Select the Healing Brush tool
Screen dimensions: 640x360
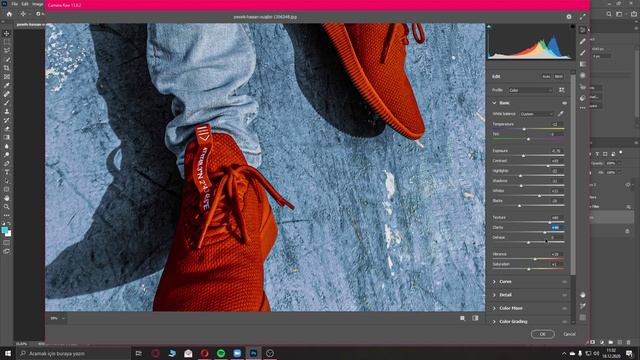[7, 94]
